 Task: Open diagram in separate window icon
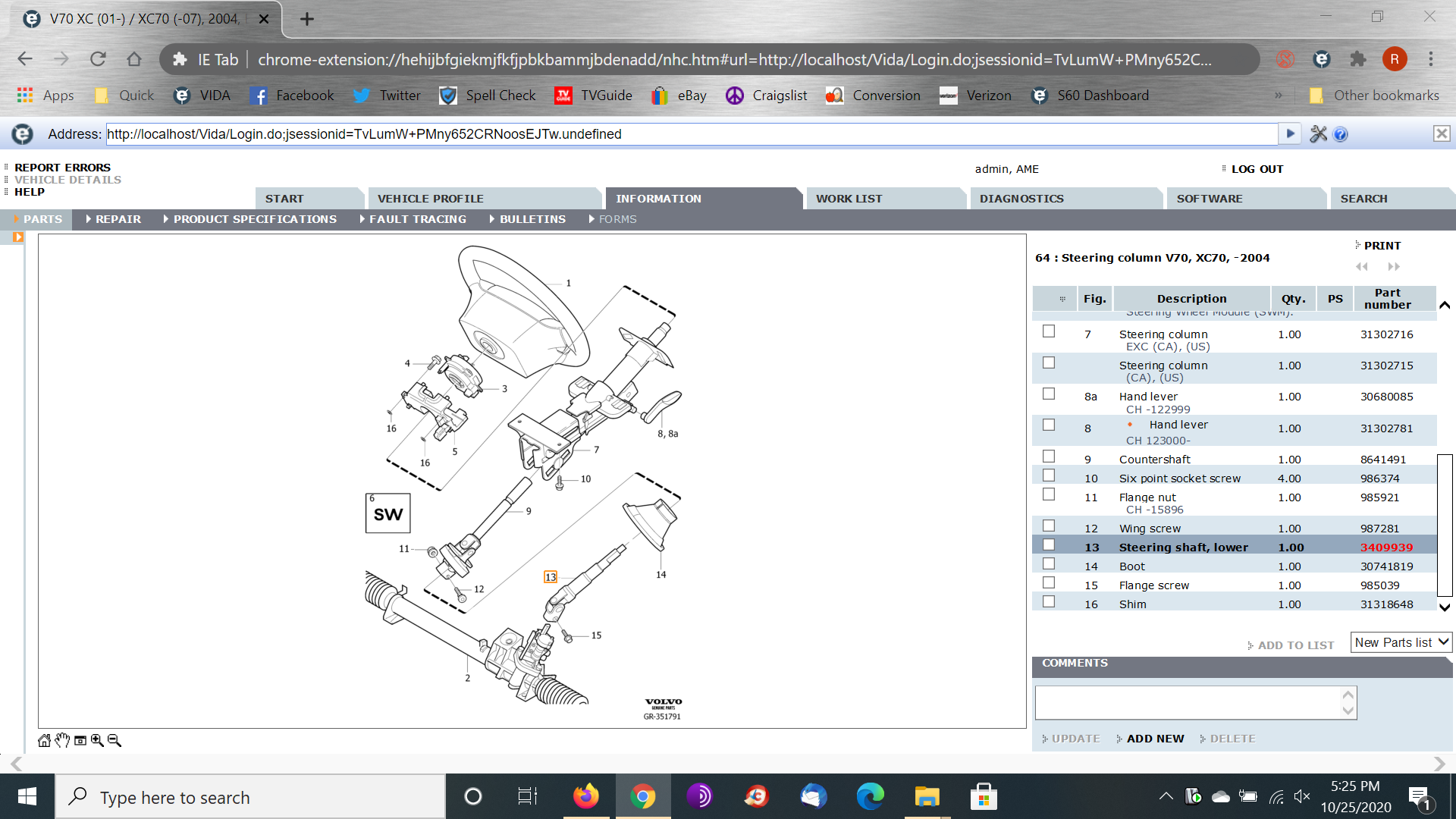coord(80,741)
